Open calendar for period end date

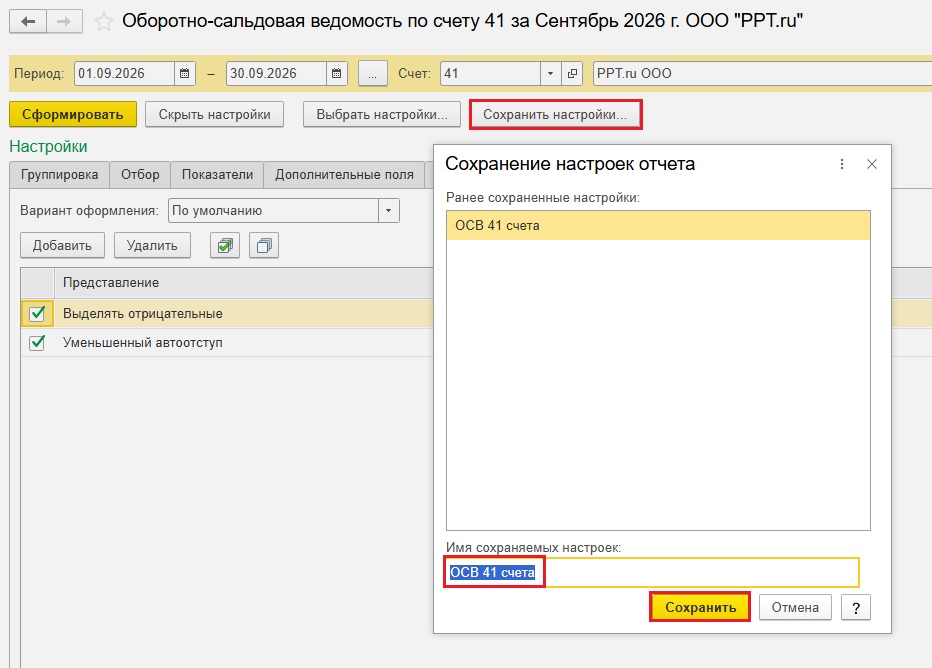coord(336,74)
